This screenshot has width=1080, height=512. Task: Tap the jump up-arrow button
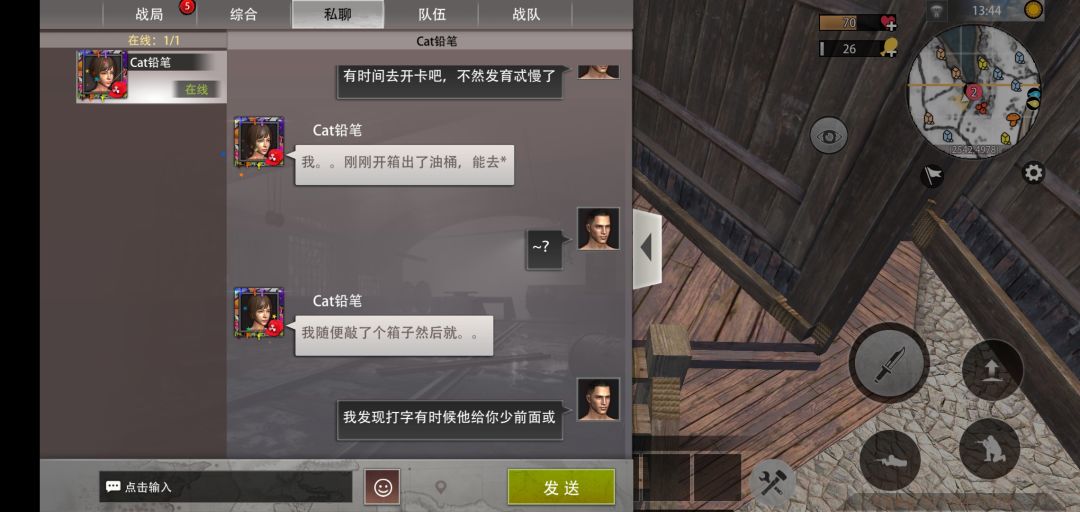point(992,371)
